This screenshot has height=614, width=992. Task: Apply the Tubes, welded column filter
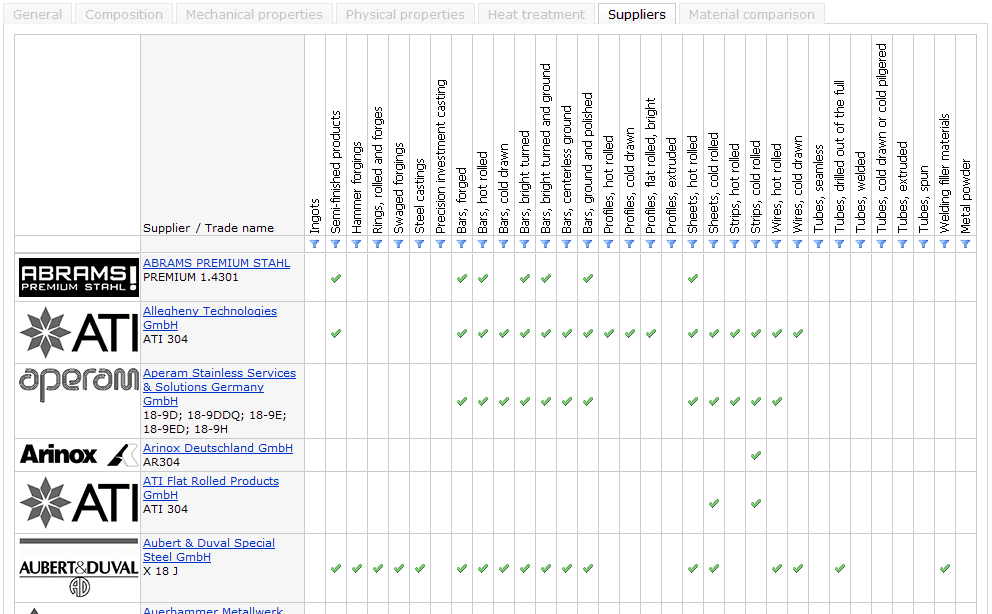[x=860, y=244]
